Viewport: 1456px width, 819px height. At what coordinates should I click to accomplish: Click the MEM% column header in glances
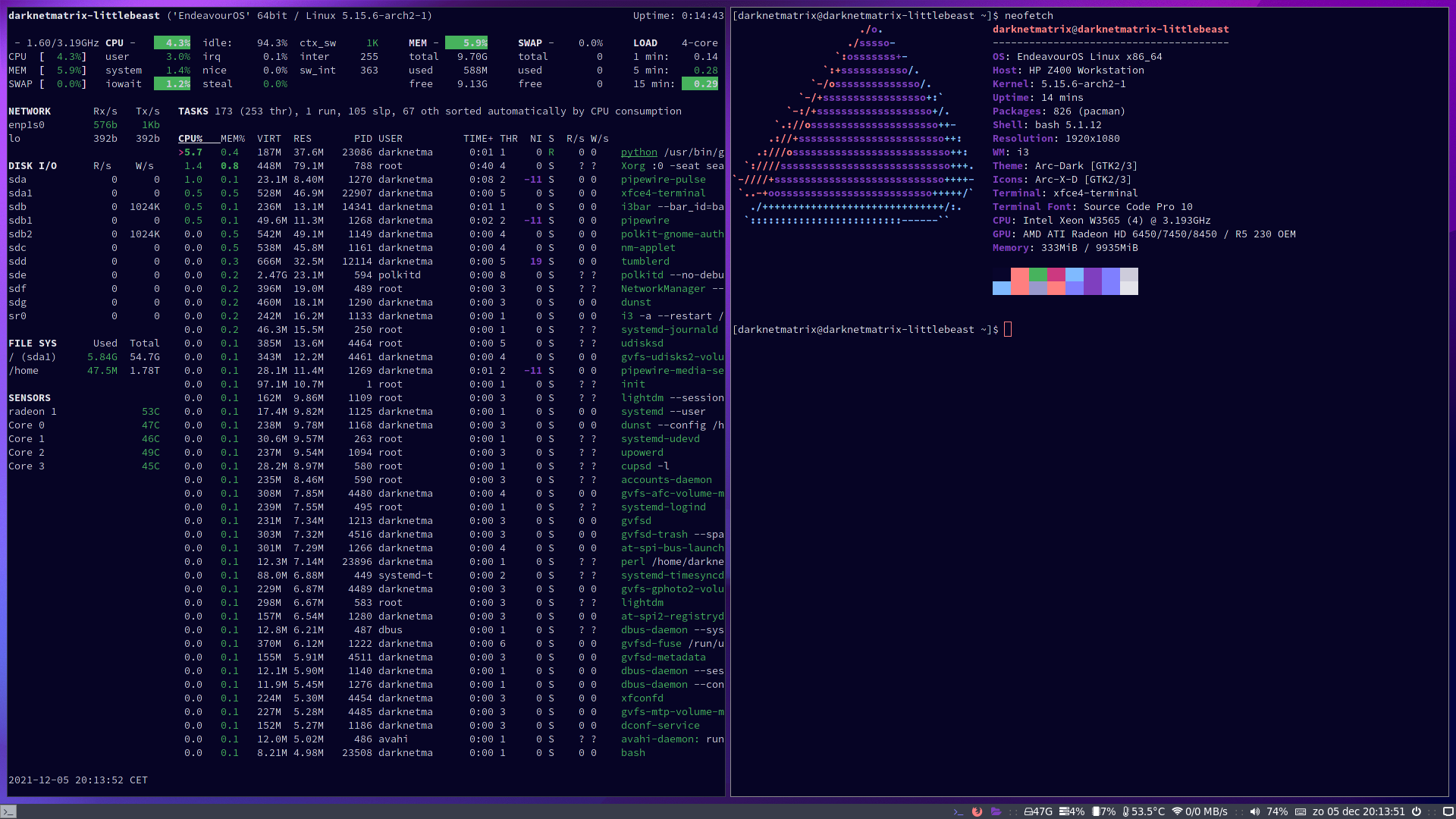pos(233,139)
